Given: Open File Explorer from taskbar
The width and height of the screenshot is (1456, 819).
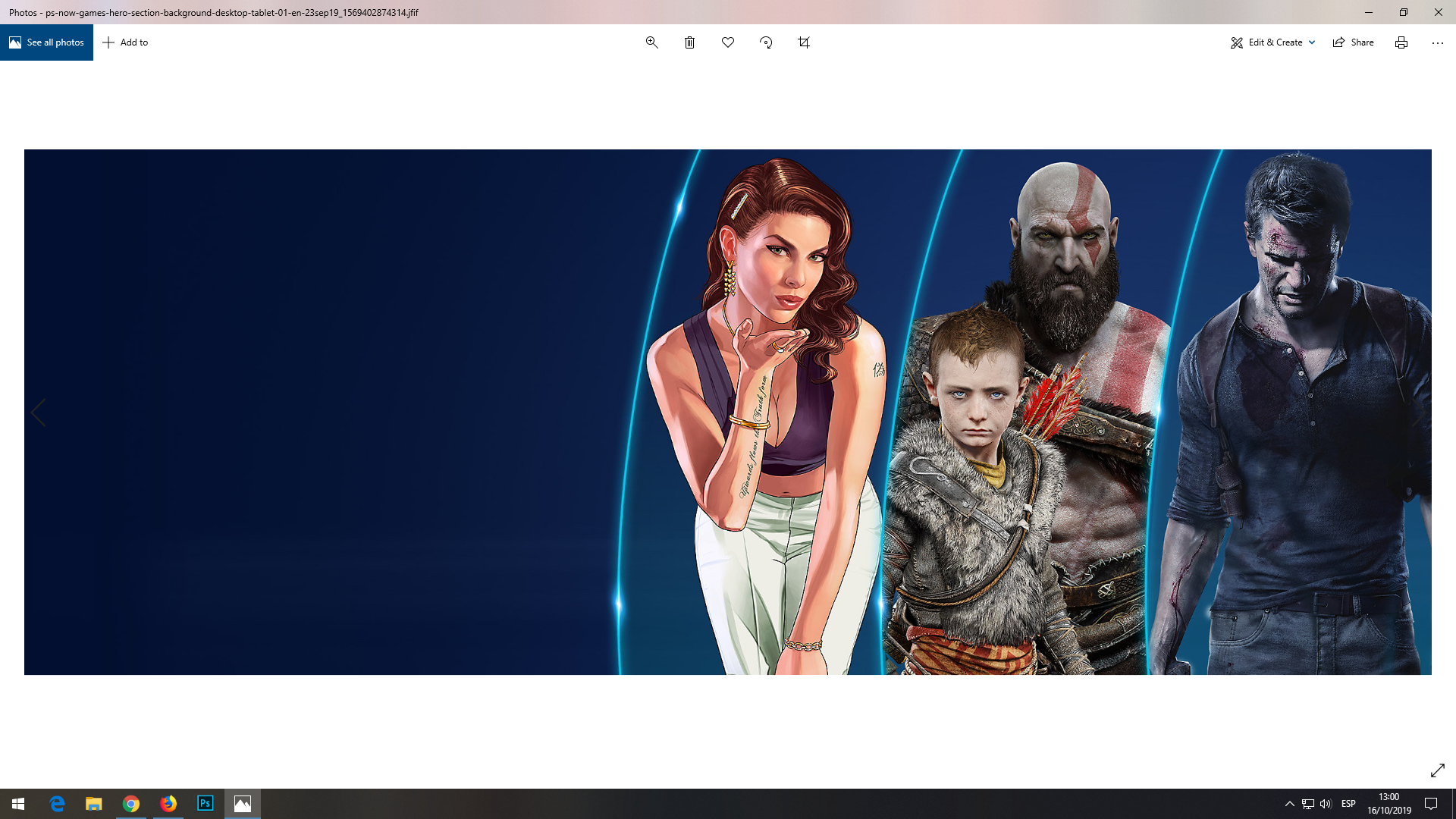Looking at the screenshot, I should pyautogui.click(x=94, y=804).
